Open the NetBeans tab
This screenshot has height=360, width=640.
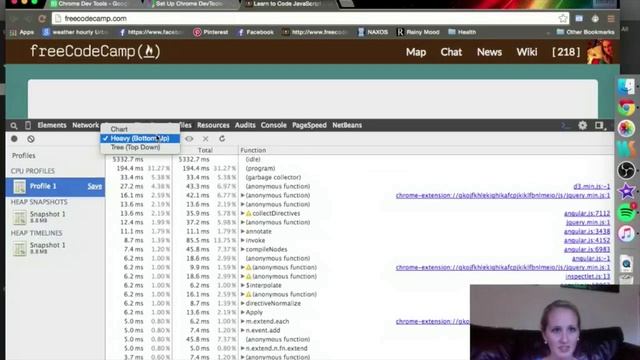pyautogui.click(x=347, y=125)
